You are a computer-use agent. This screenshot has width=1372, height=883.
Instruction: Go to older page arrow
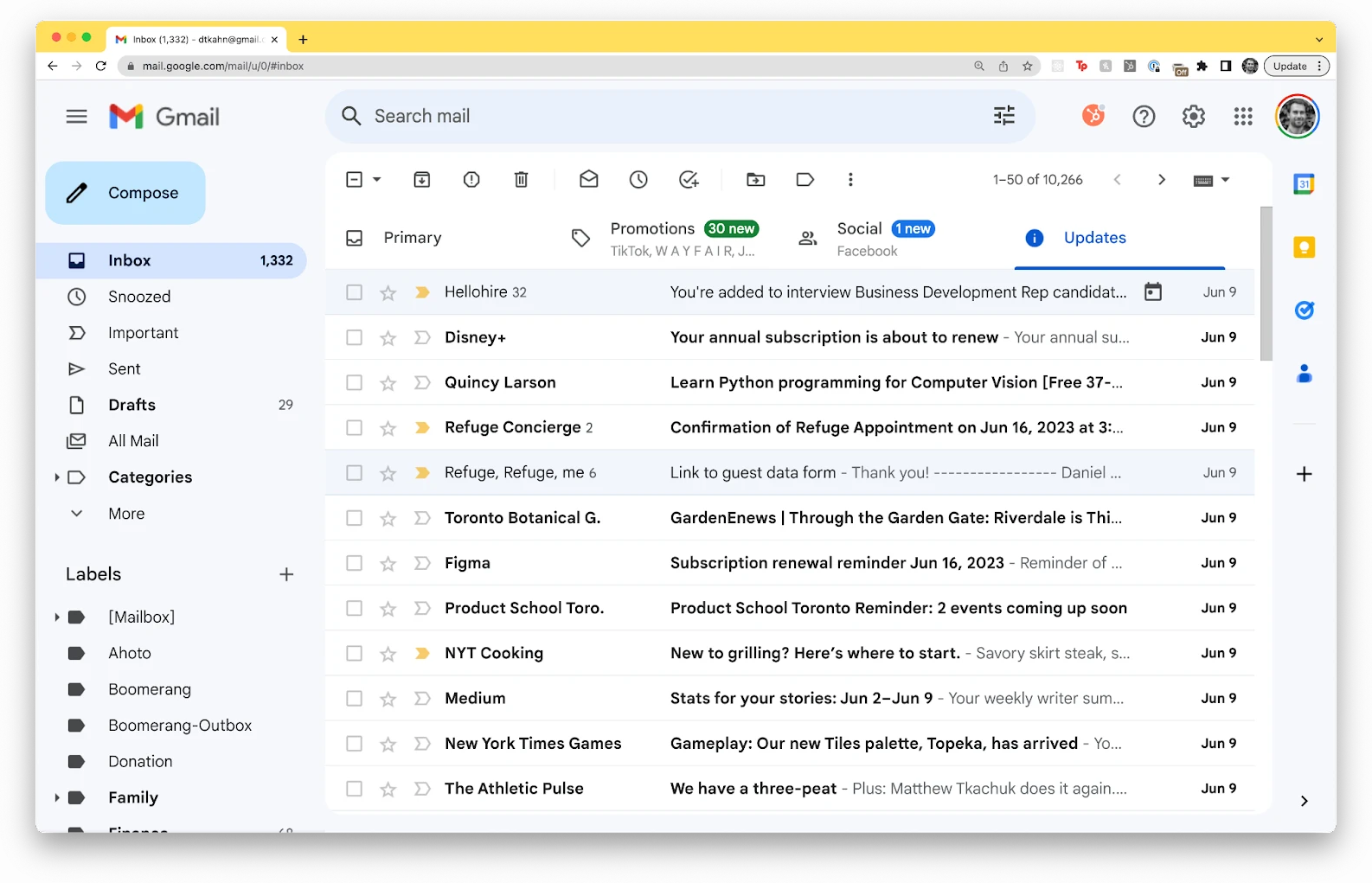1162,180
